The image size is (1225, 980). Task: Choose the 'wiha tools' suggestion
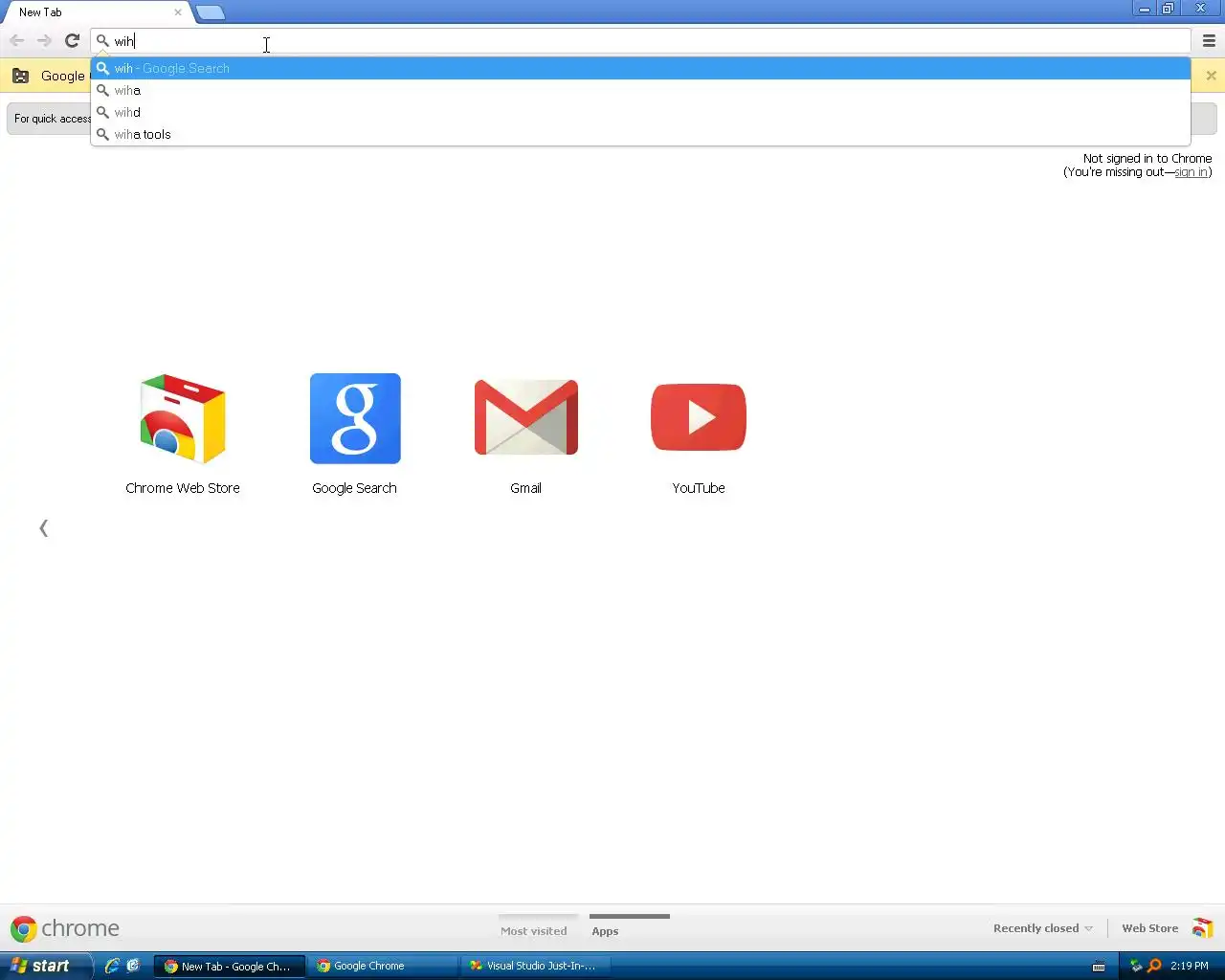(640, 134)
